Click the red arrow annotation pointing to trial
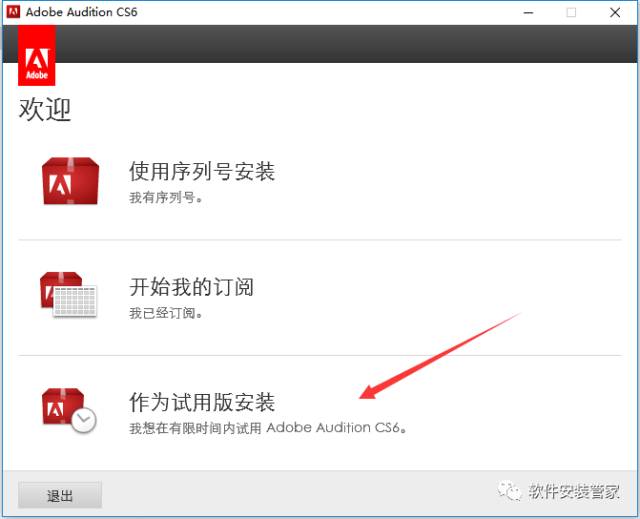640x519 pixels. (440, 355)
